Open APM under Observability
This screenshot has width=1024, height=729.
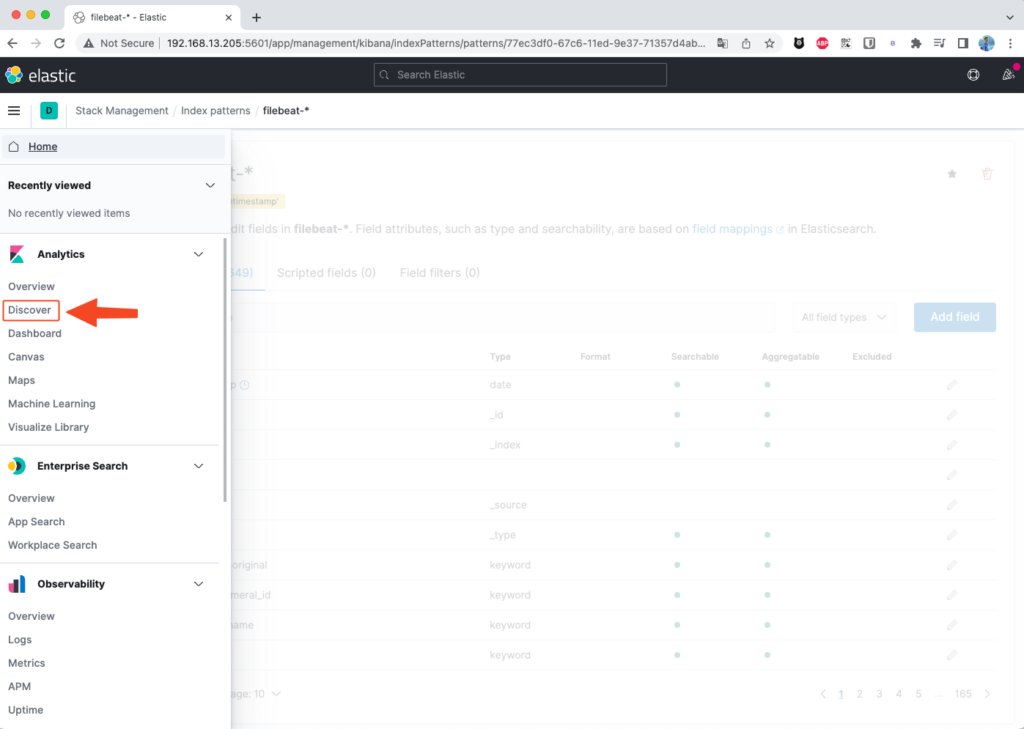coord(19,687)
